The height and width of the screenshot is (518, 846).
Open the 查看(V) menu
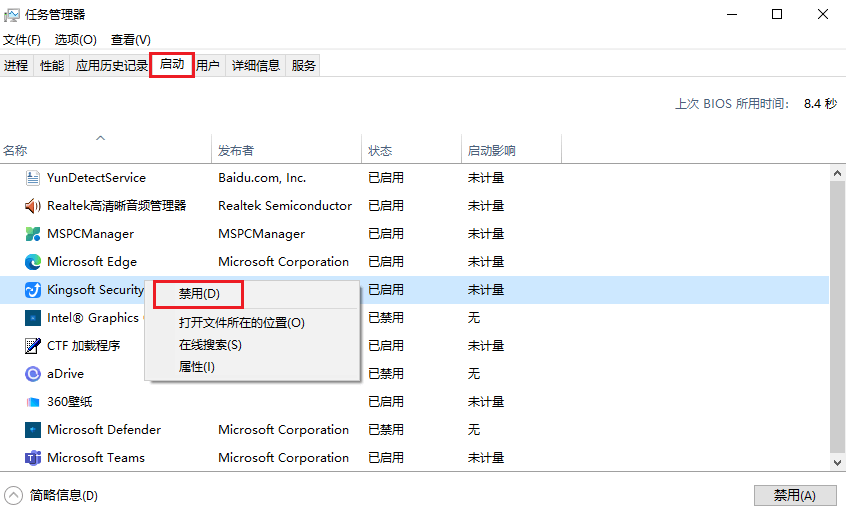point(131,39)
